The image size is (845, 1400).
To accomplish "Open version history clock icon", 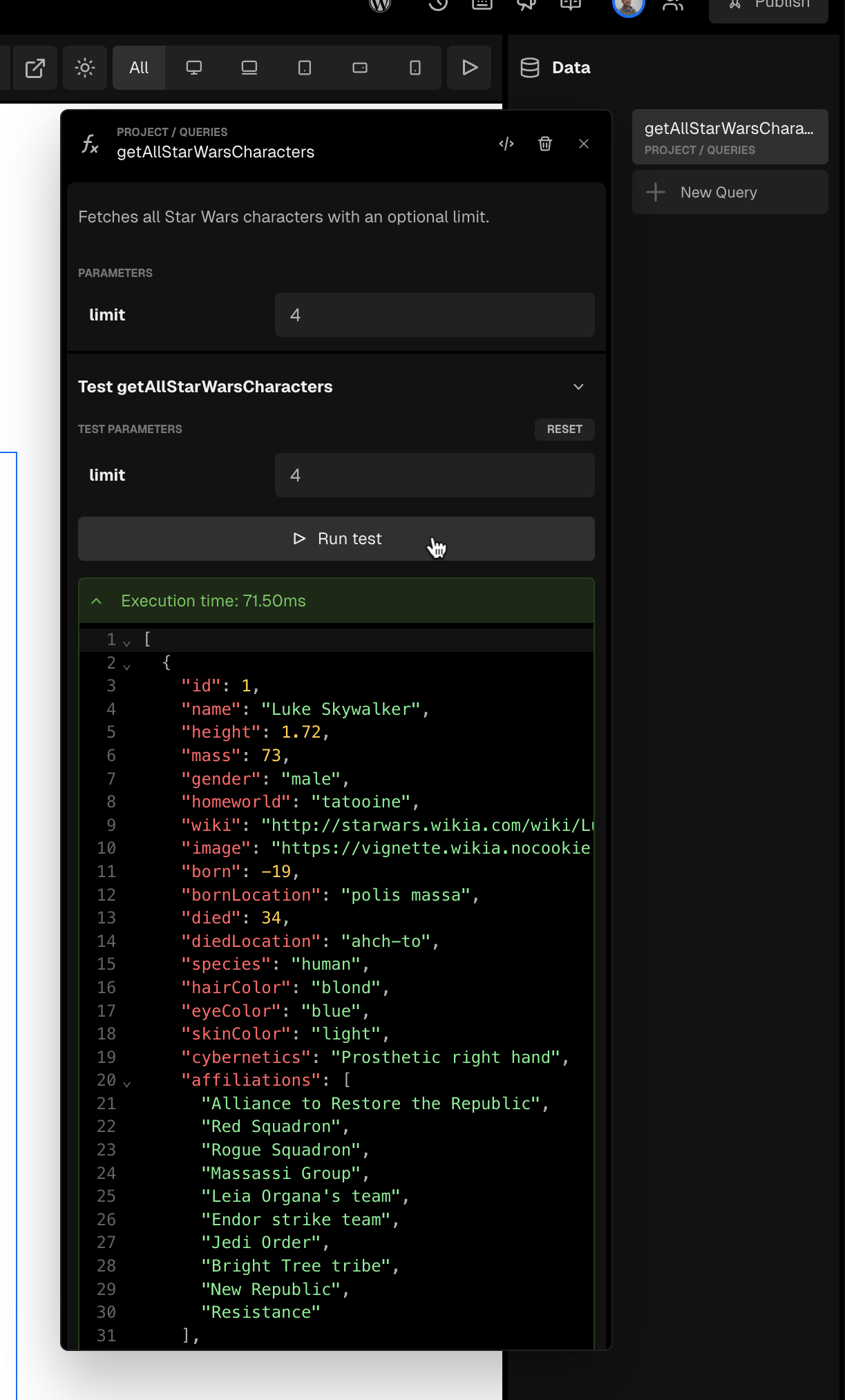I will [x=438, y=4].
